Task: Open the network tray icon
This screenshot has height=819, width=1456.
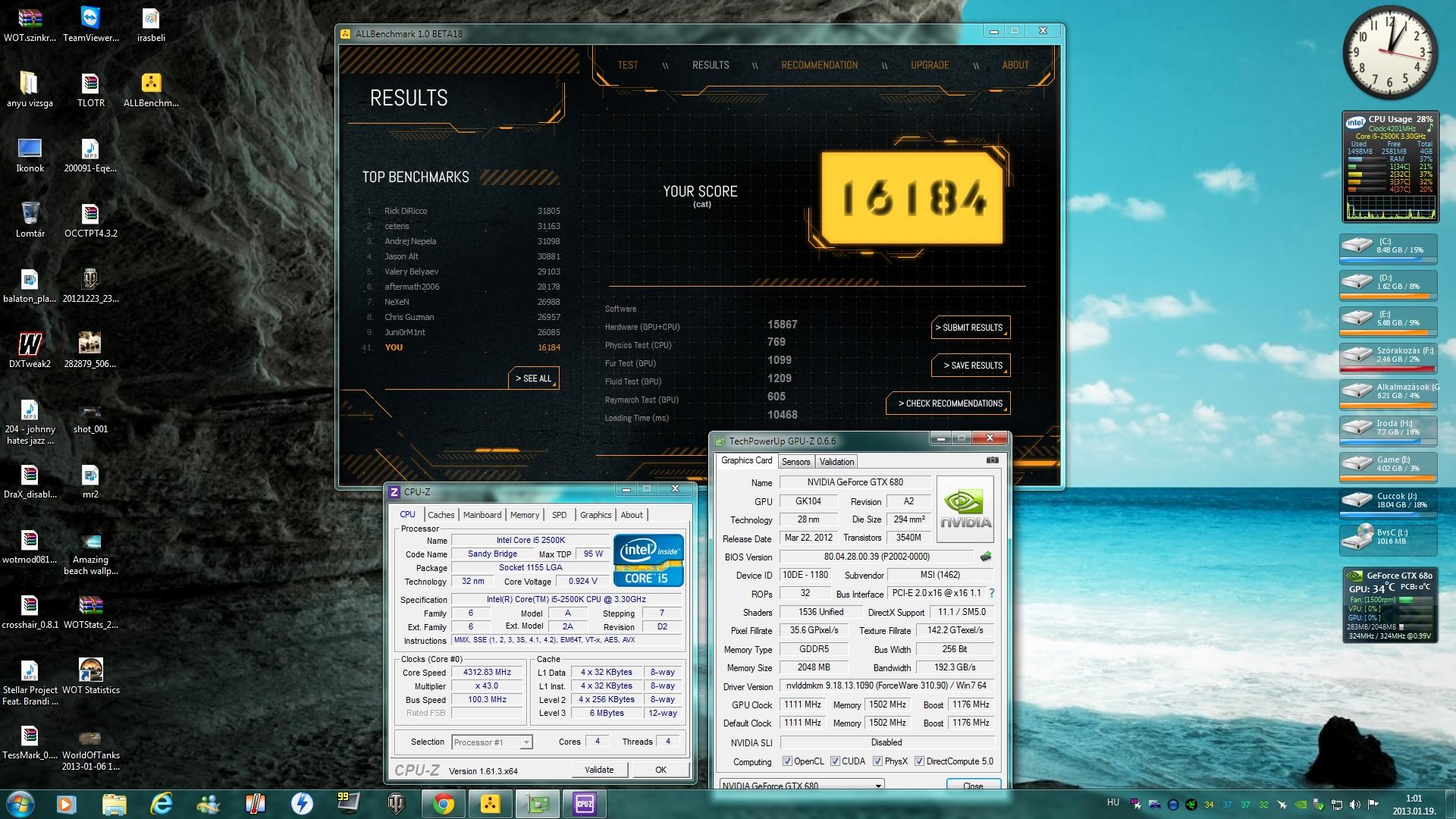Action: (x=1337, y=805)
